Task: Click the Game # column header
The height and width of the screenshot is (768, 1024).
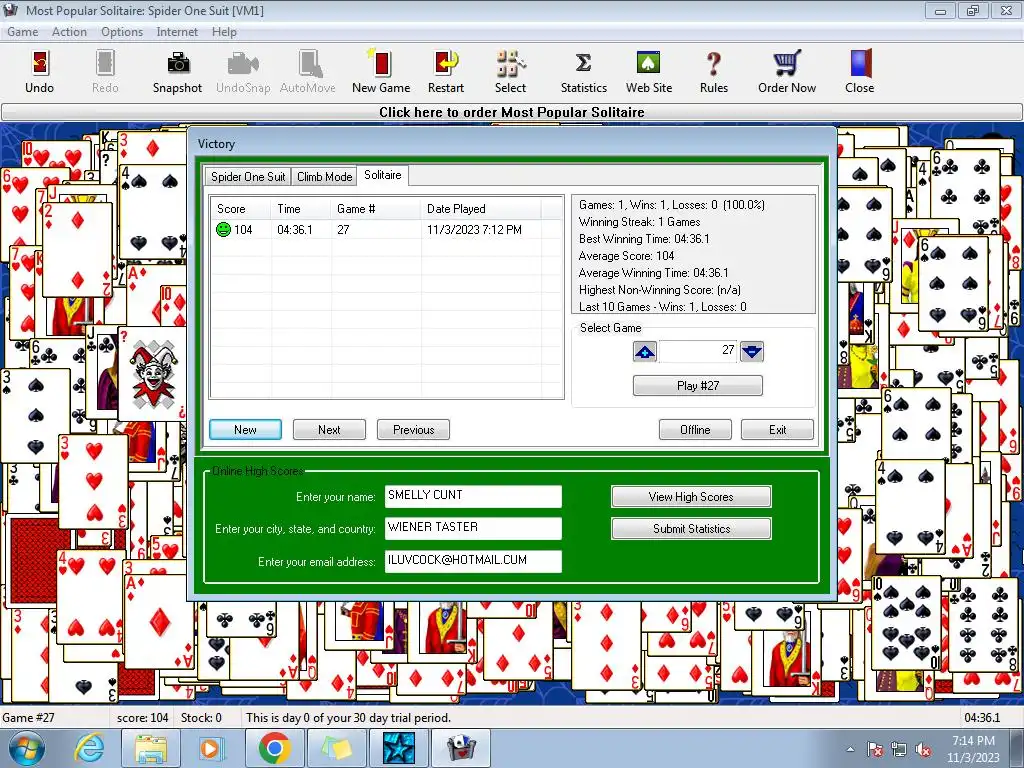Action: tap(376, 209)
